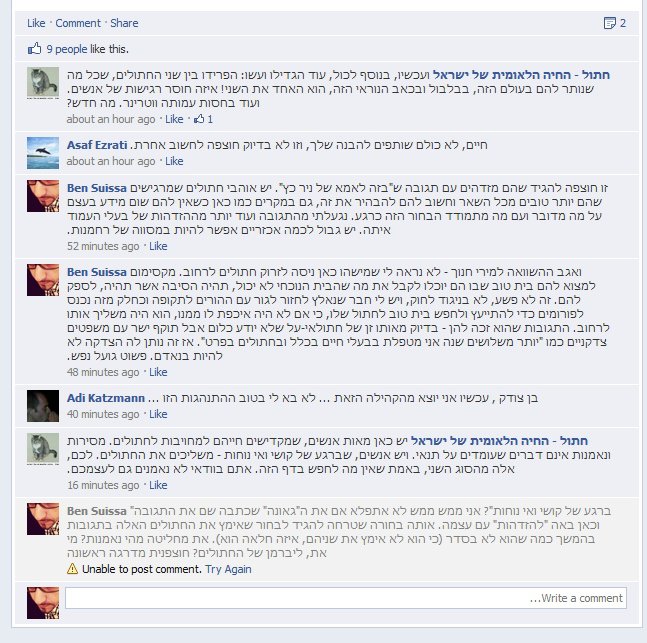The height and width of the screenshot is (643, 647).
Task: Click Like in the post action bar
Action: [36, 23]
